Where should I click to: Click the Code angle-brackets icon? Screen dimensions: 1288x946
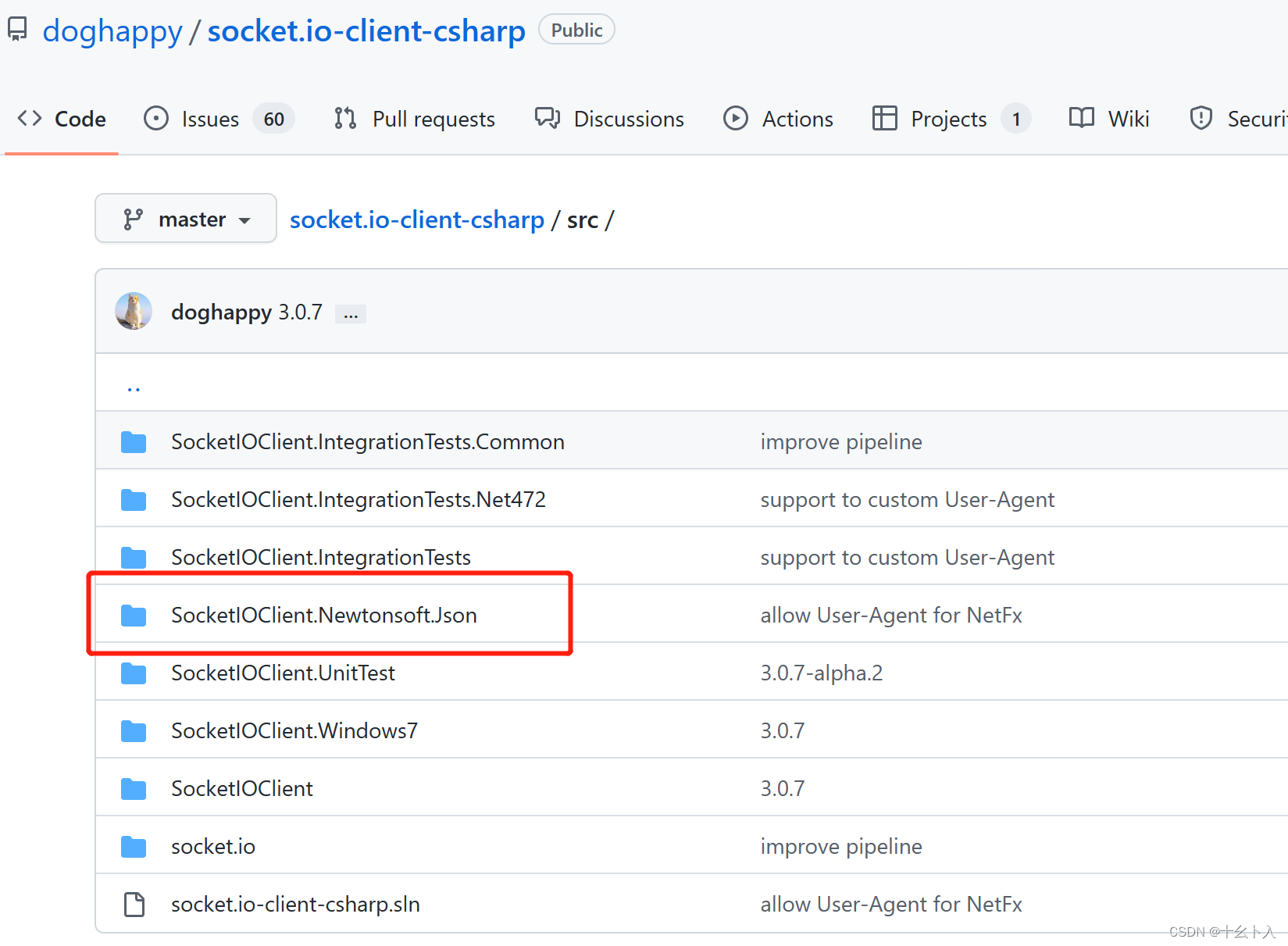[x=30, y=118]
